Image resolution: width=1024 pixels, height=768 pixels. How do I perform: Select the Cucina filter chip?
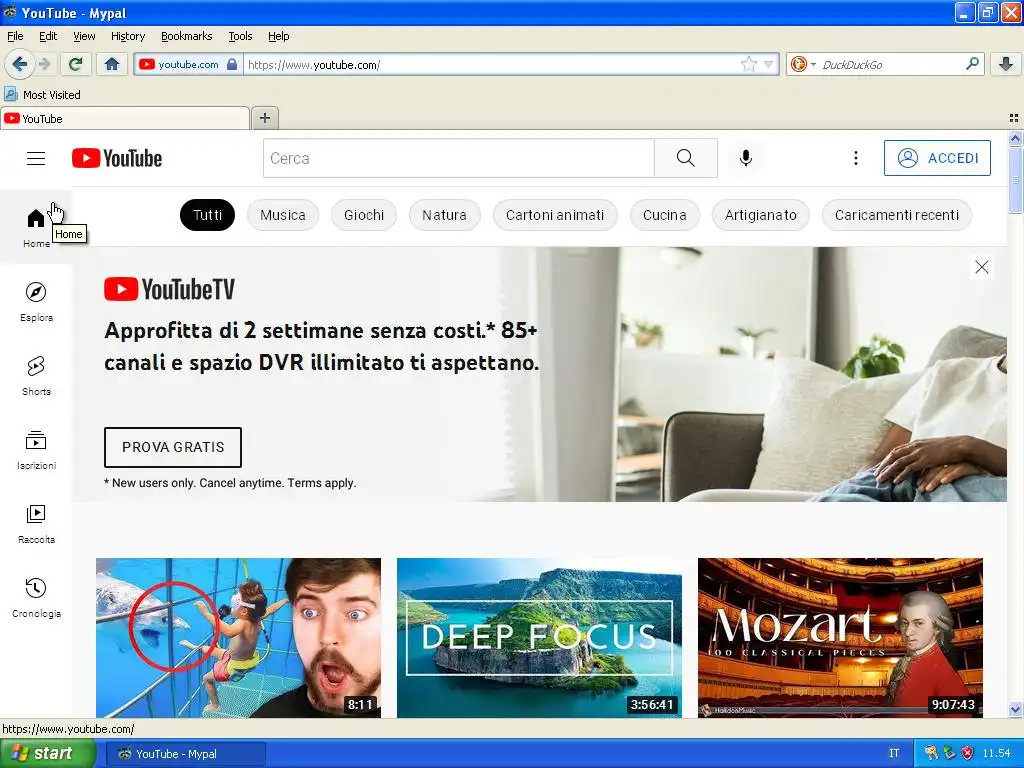(x=664, y=215)
